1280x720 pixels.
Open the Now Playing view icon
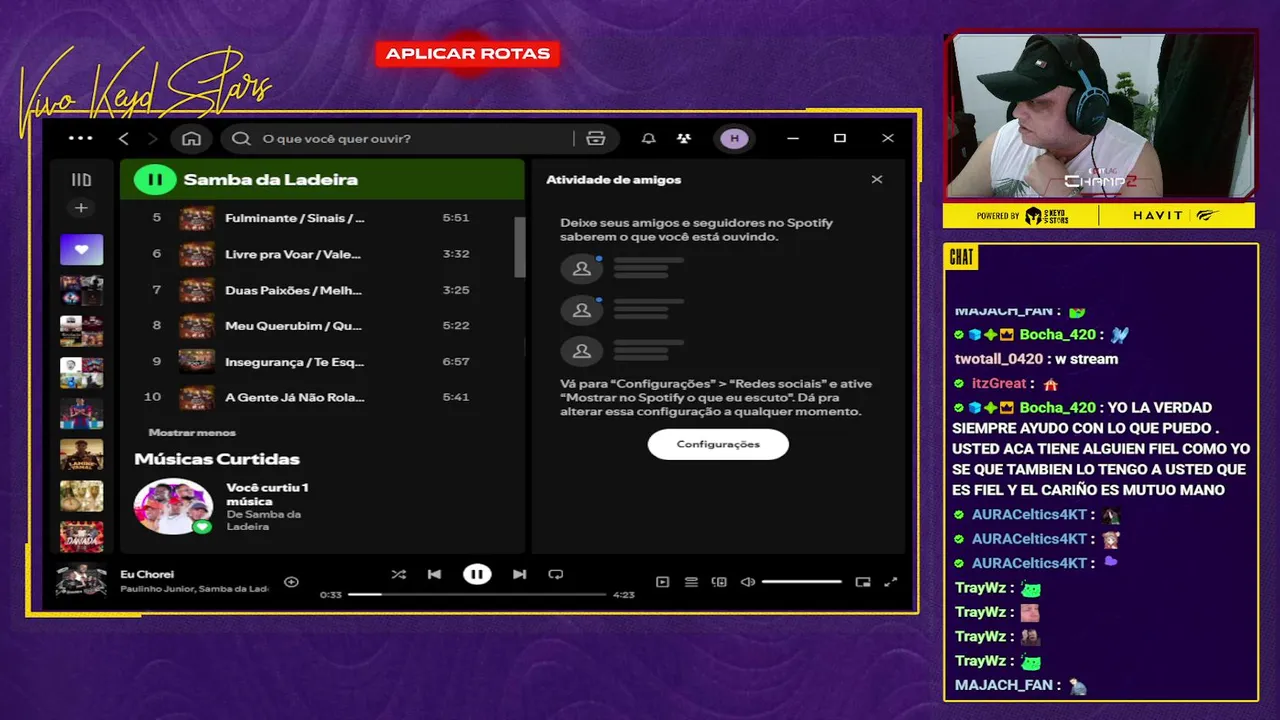662,582
